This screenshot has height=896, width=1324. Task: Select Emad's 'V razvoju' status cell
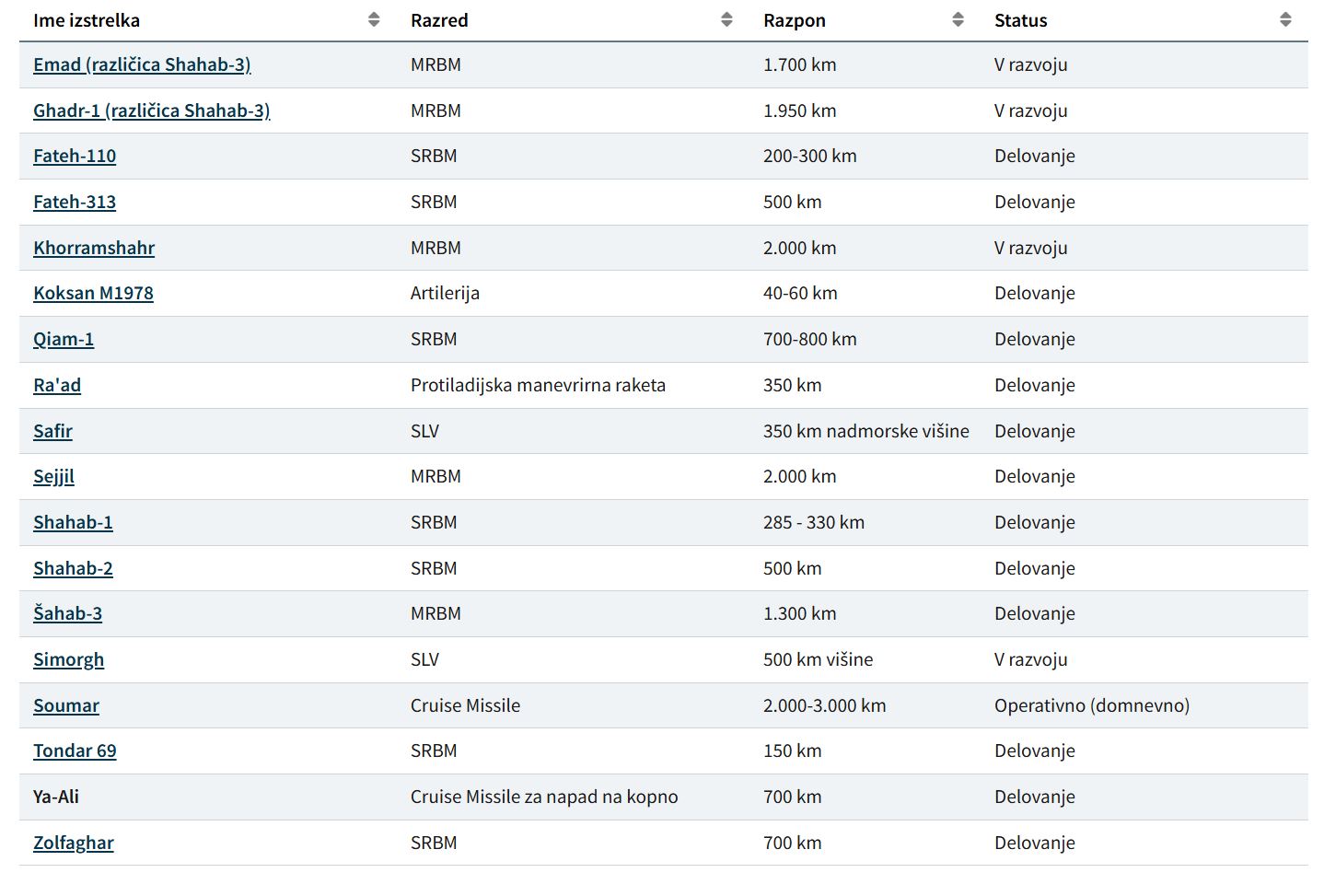[1144, 64]
